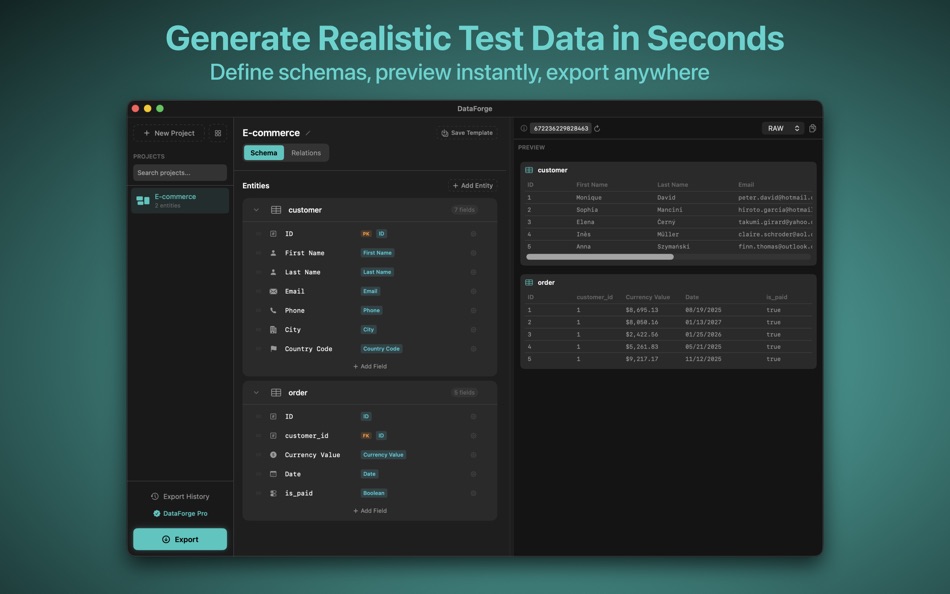Click the grid icon next to New Project
This screenshot has height=594, width=950.
[218, 132]
